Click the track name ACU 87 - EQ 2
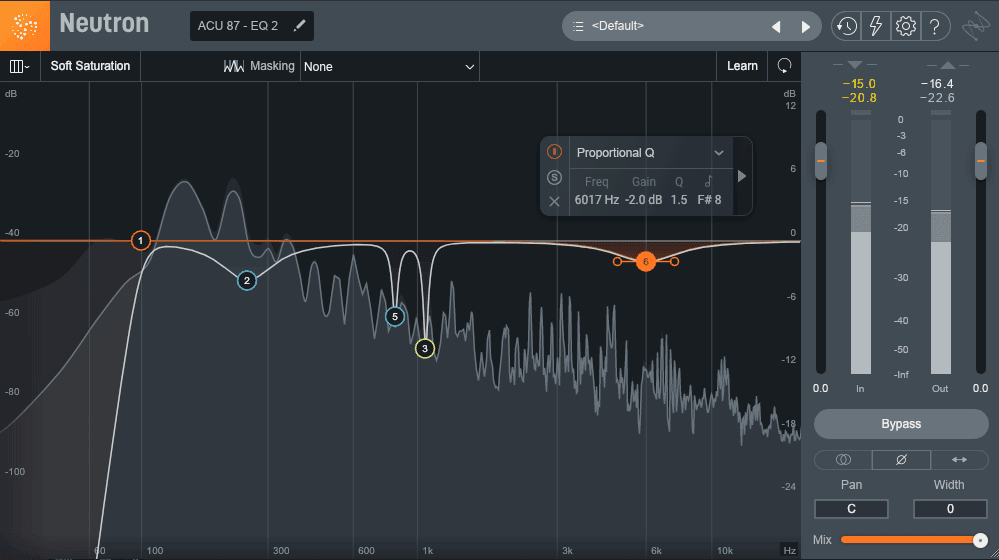This screenshot has height=560, width=999. click(238, 26)
